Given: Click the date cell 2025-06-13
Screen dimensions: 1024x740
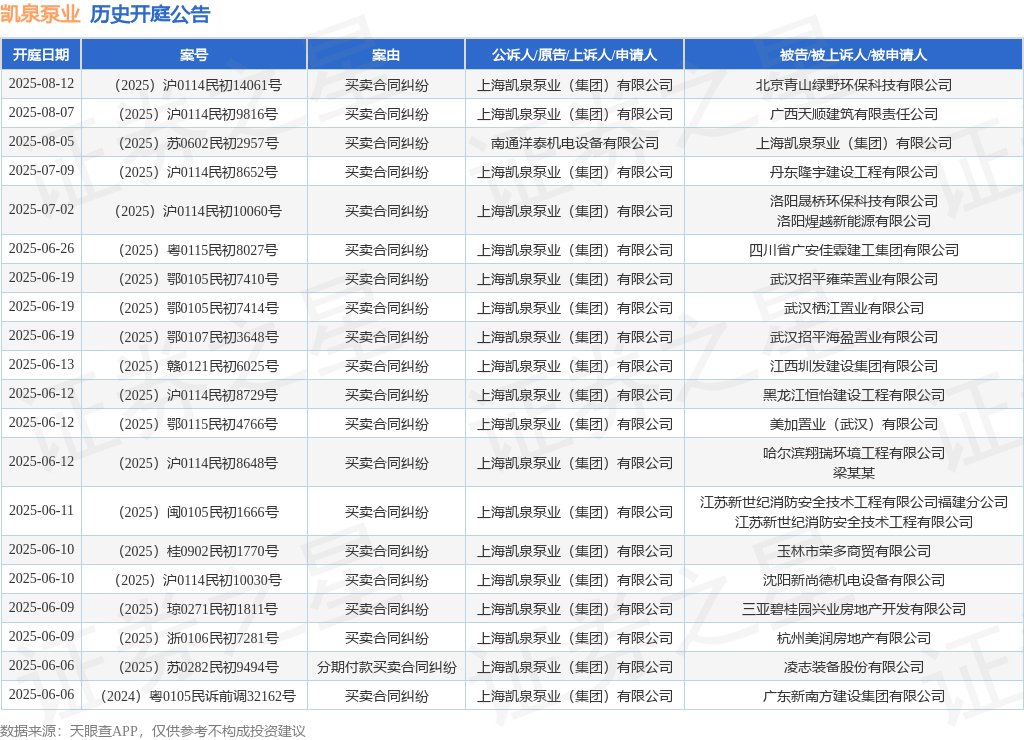Looking at the screenshot, I should (x=41, y=365).
